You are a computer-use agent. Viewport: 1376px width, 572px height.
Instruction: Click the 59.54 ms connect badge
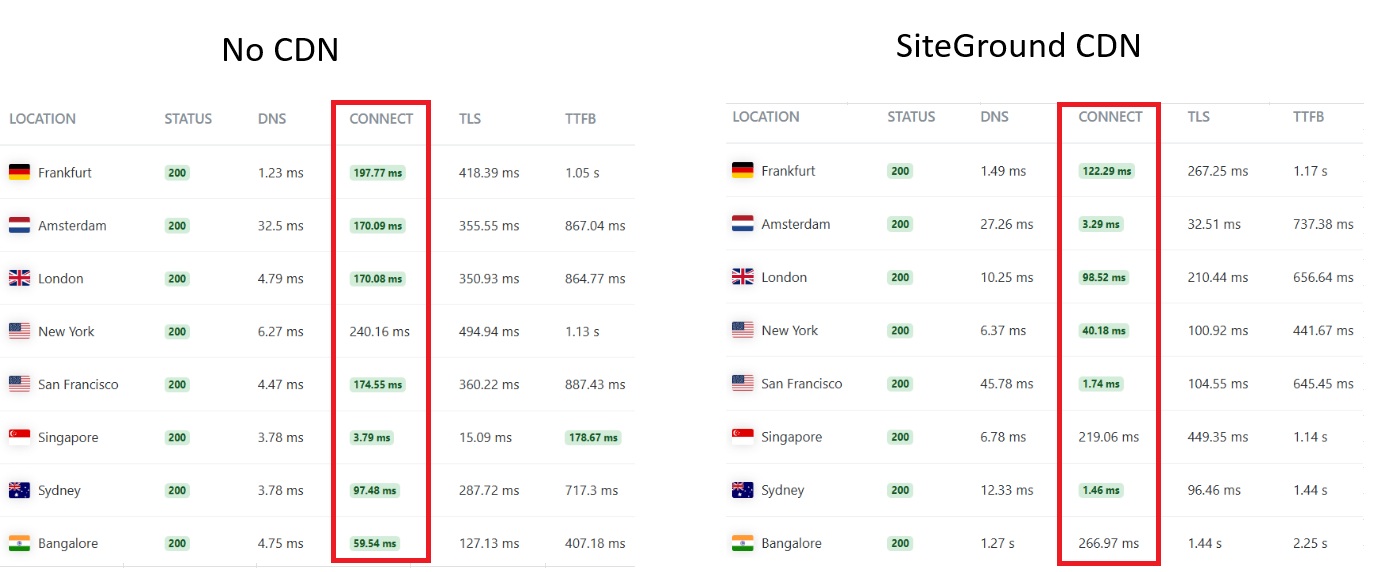(375, 543)
